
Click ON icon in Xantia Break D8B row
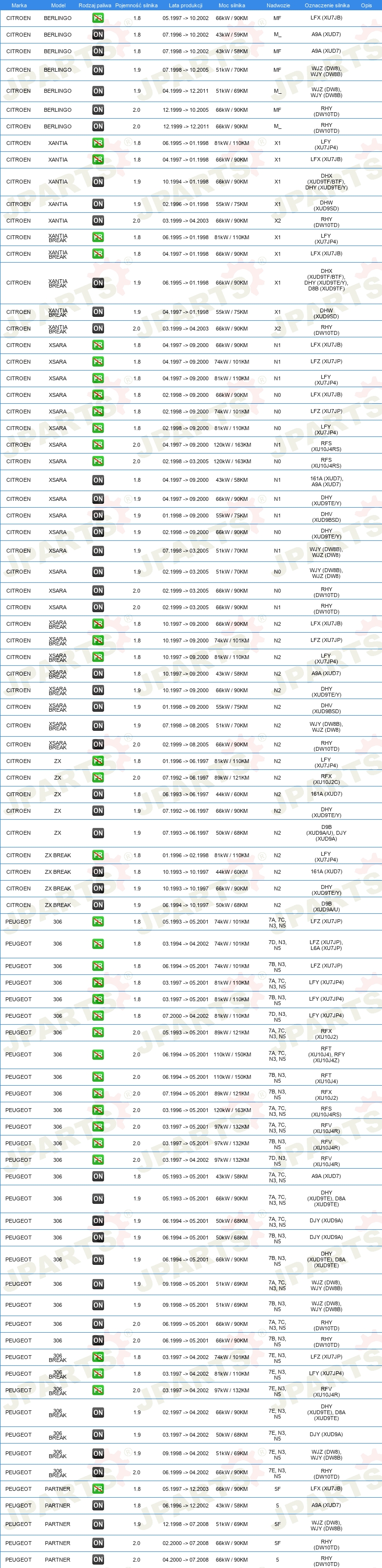coord(98,283)
